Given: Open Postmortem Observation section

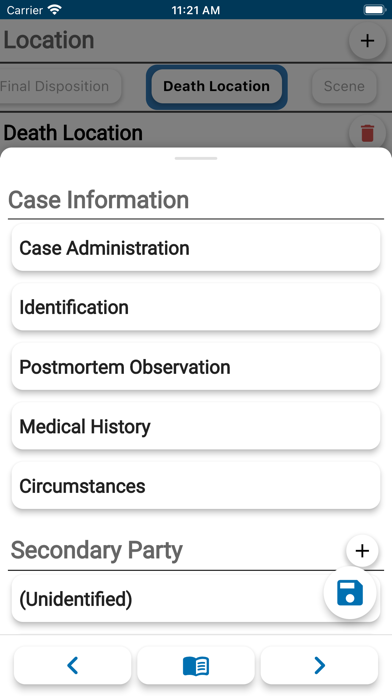Looking at the screenshot, I should click(196, 367).
